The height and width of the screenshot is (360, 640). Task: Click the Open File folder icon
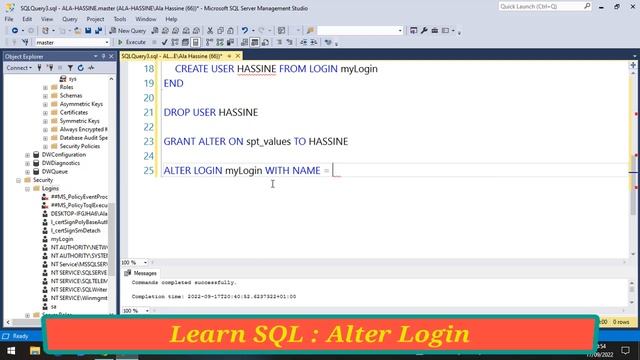pyautogui.click(x=77, y=31)
